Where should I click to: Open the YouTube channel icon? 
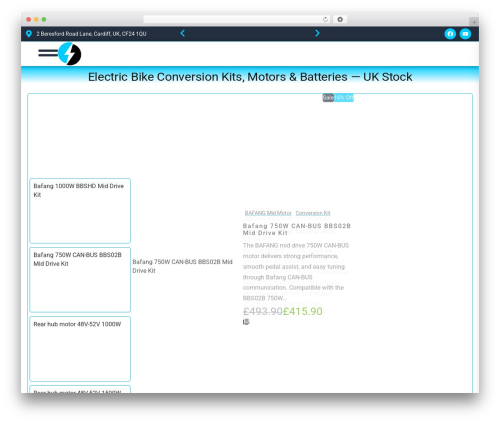[465, 34]
